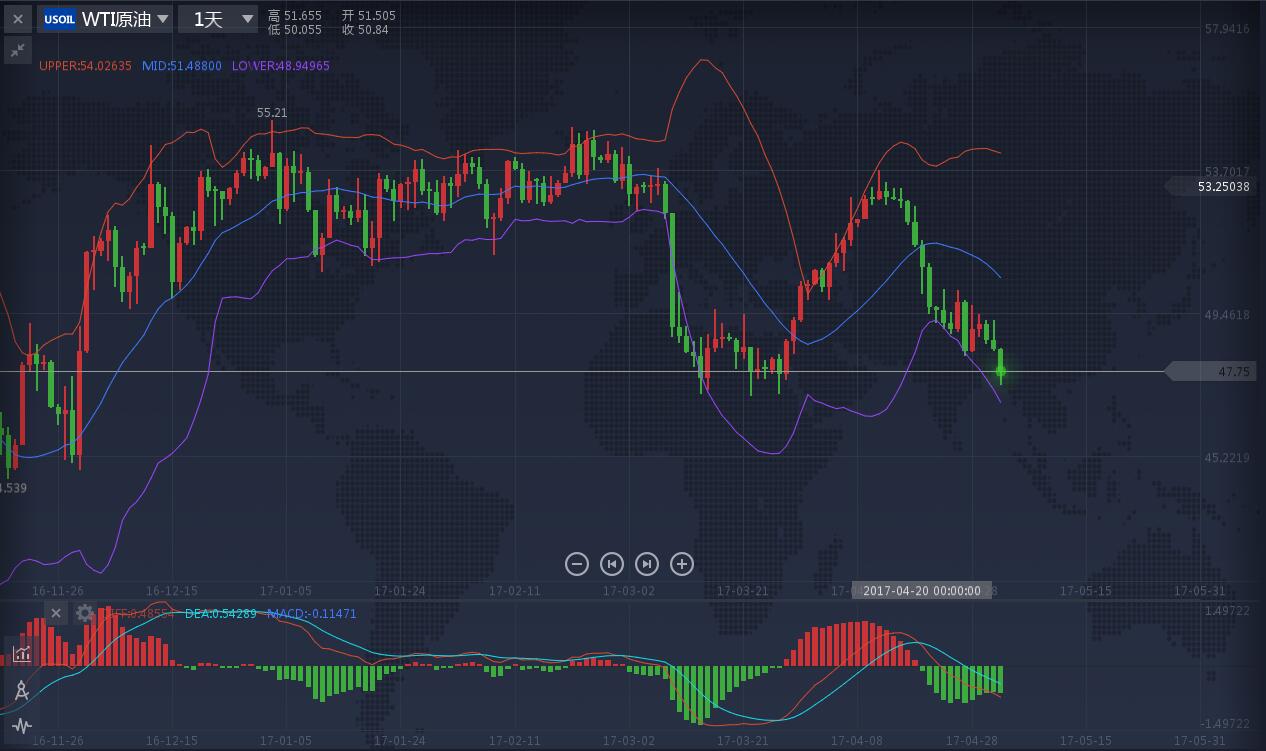Click the 53.25038 price axis label

tap(1223, 186)
